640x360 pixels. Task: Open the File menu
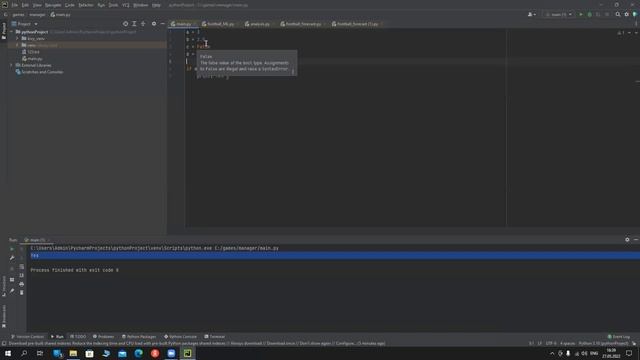pyautogui.click(x=15, y=5)
